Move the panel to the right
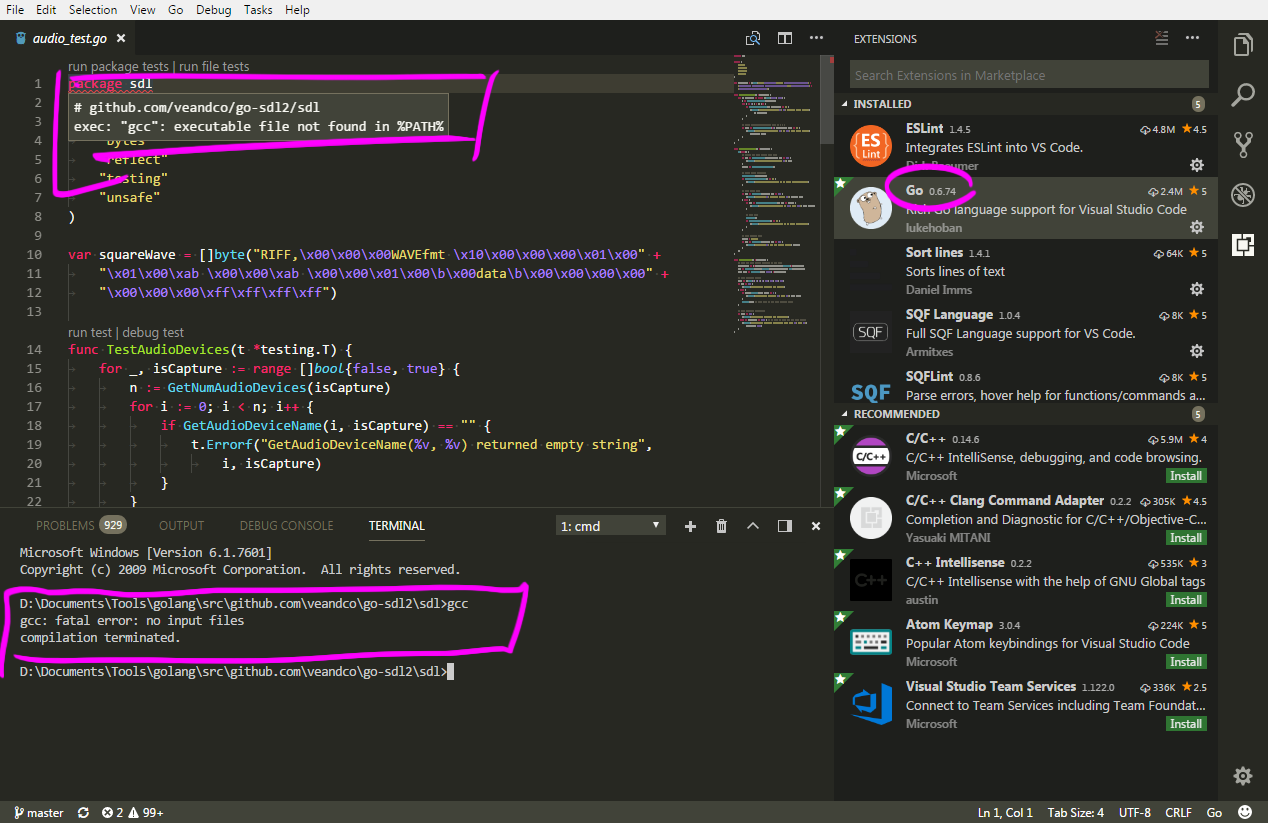1268x823 pixels. [x=785, y=526]
